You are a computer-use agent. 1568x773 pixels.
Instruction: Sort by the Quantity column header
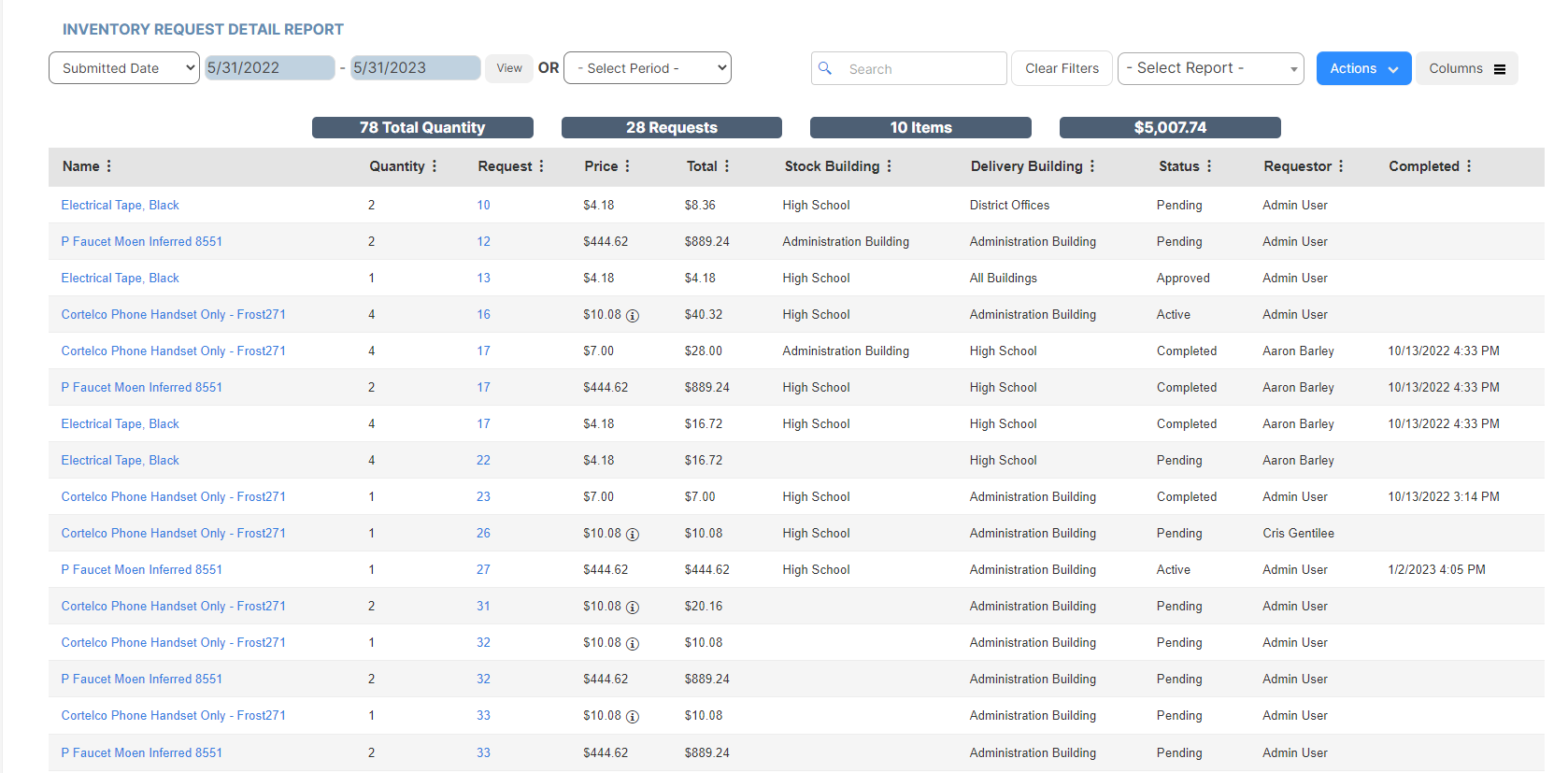click(x=397, y=166)
